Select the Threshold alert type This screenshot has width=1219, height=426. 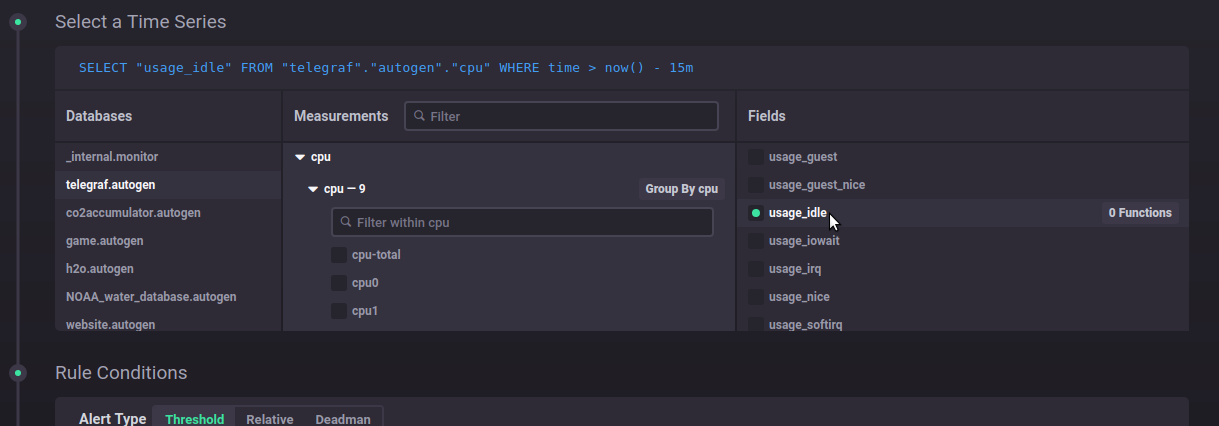194,419
